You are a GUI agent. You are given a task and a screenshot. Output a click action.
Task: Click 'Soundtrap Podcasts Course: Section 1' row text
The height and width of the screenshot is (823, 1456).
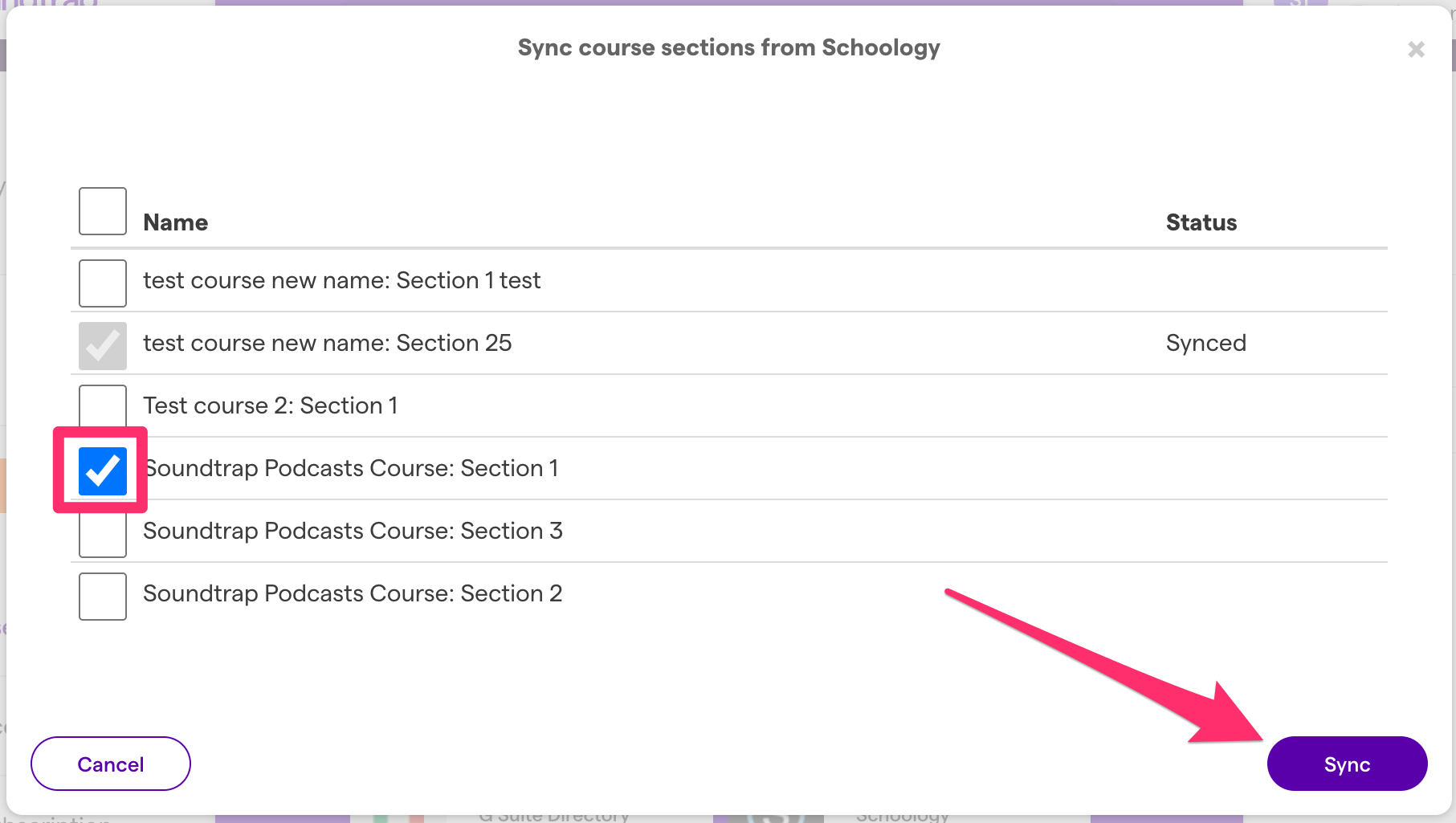tap(351, 468)
